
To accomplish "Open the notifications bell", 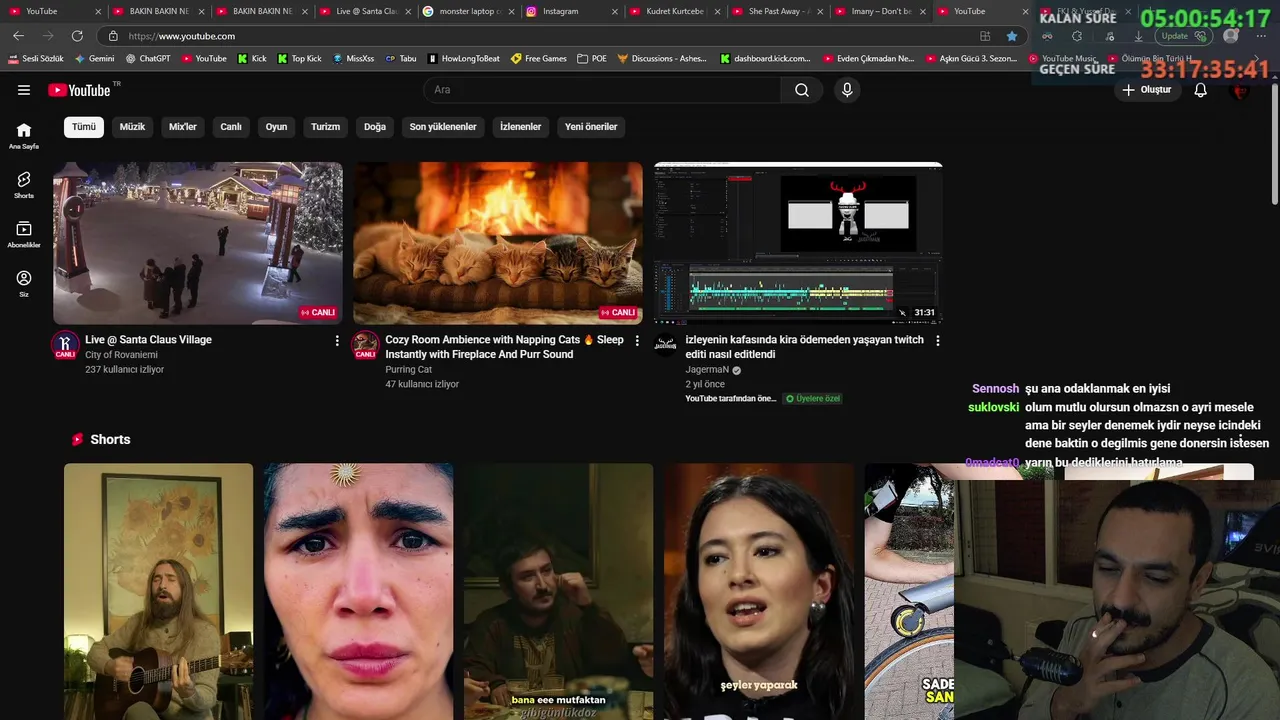I will click(x=1201, y=90).
